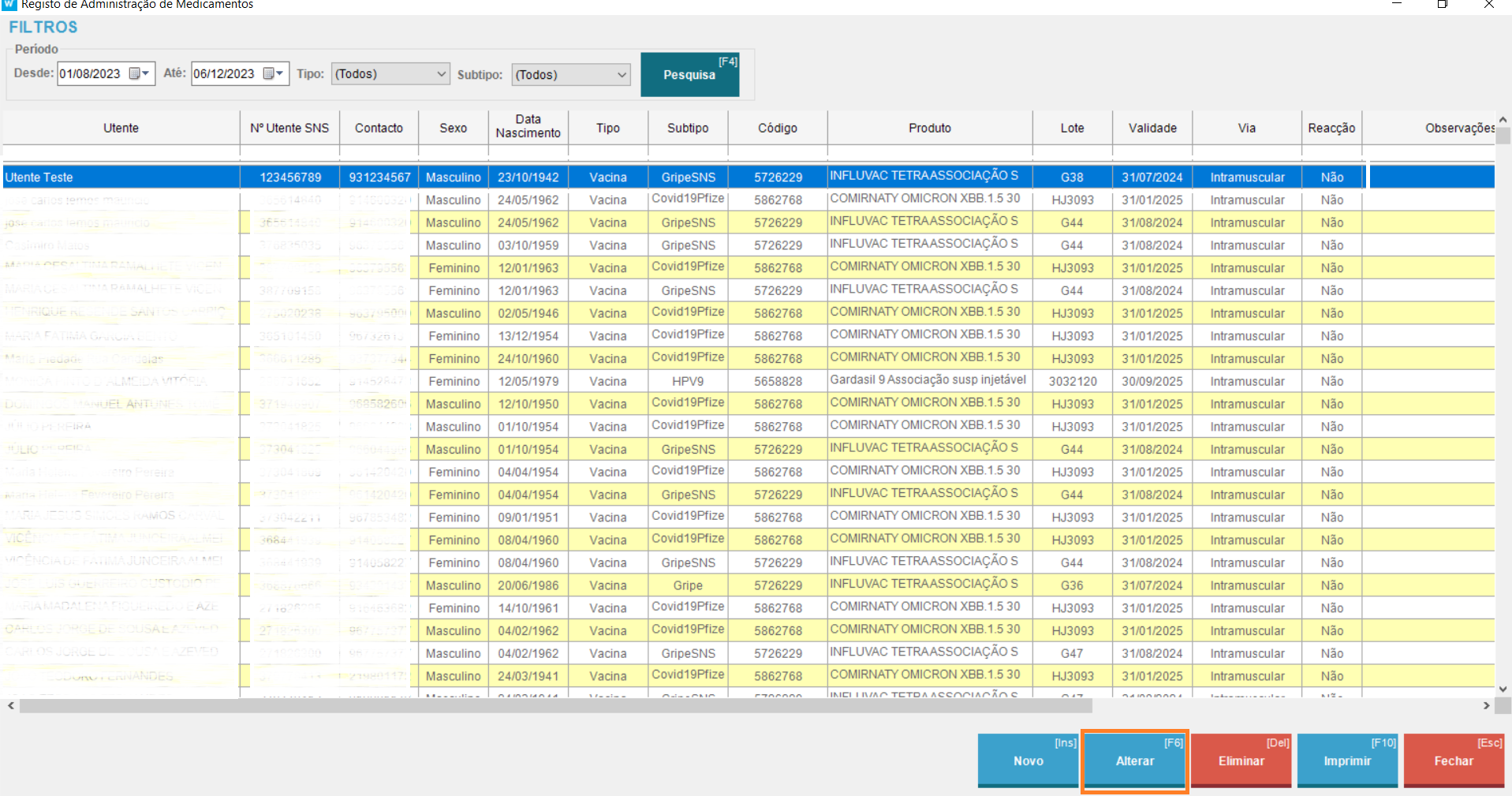Click the Validade column header

1152,128
